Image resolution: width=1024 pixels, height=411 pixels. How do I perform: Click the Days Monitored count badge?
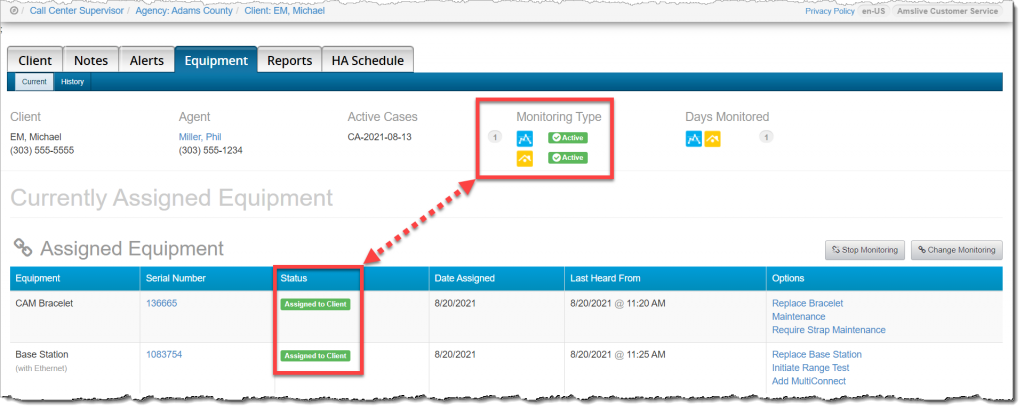[766, 137]
